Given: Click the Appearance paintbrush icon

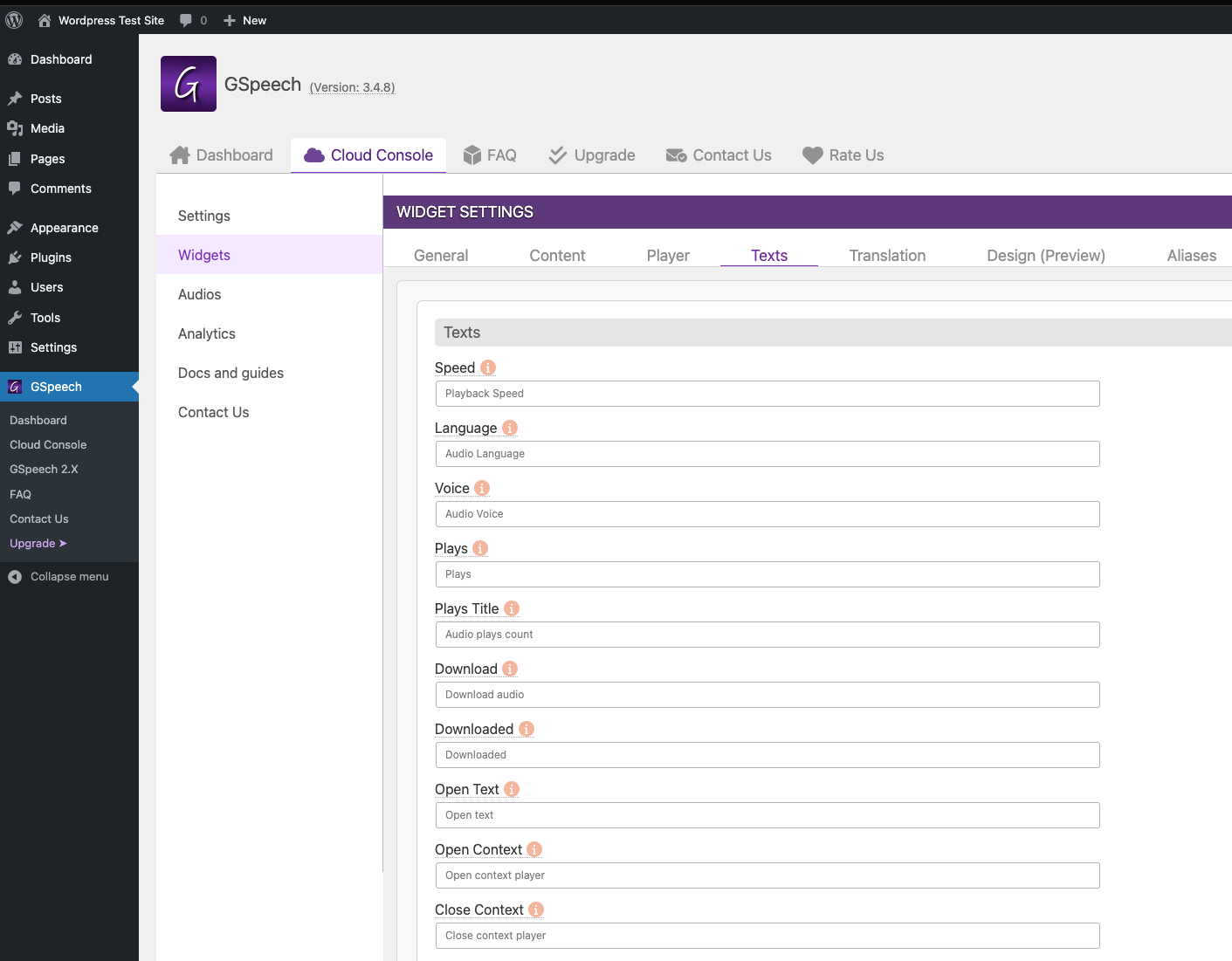Looking at the screenshot, I should 15,228.
